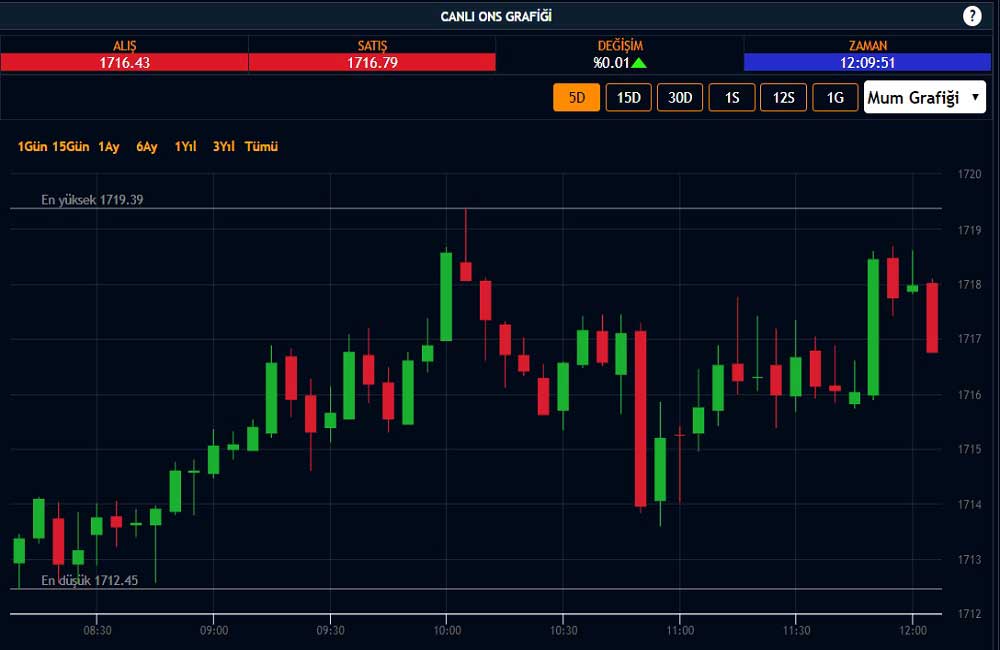The image size is (1000, 650).
Task: Select the 5D interval button
Action: (577, 98)
